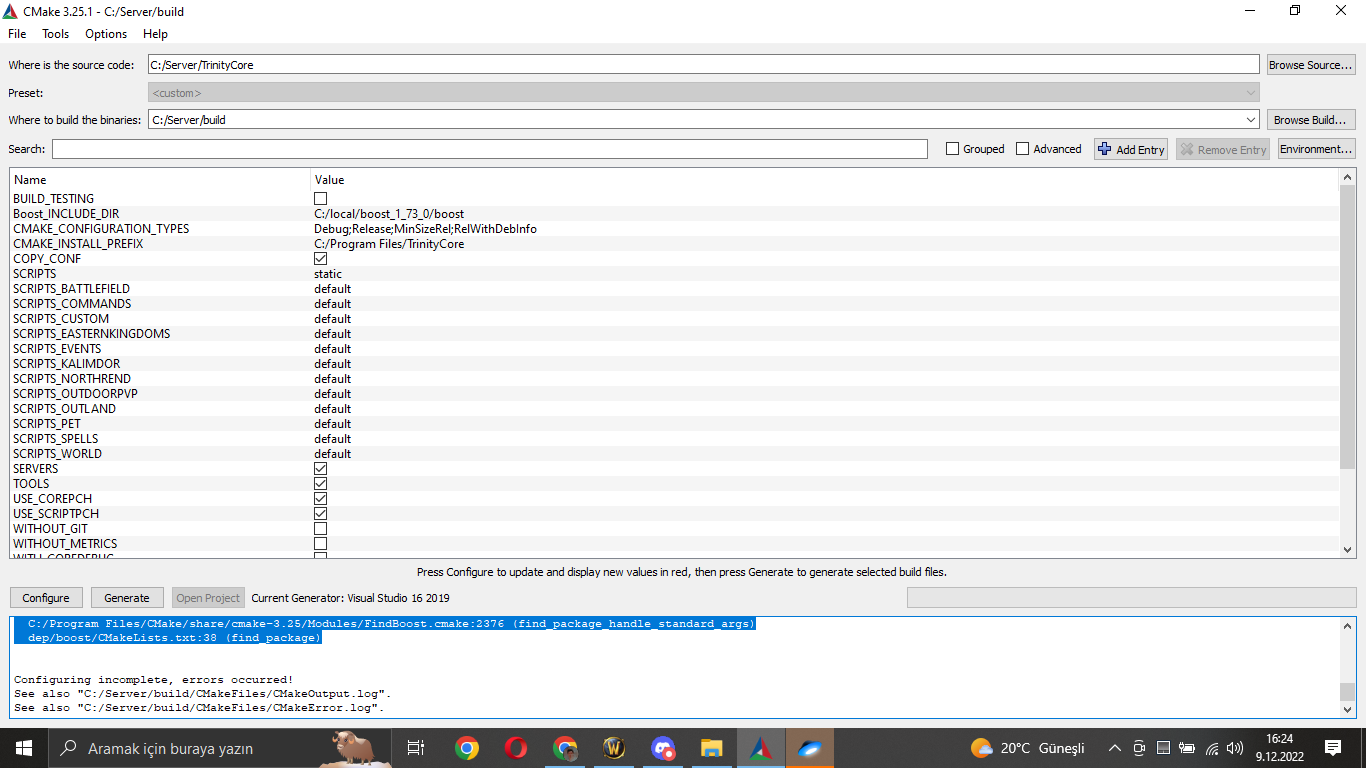Disable USE_SCRIPTPCH checkbox
The width and height of the screenshot is (1366, 768).
[321, 514]
